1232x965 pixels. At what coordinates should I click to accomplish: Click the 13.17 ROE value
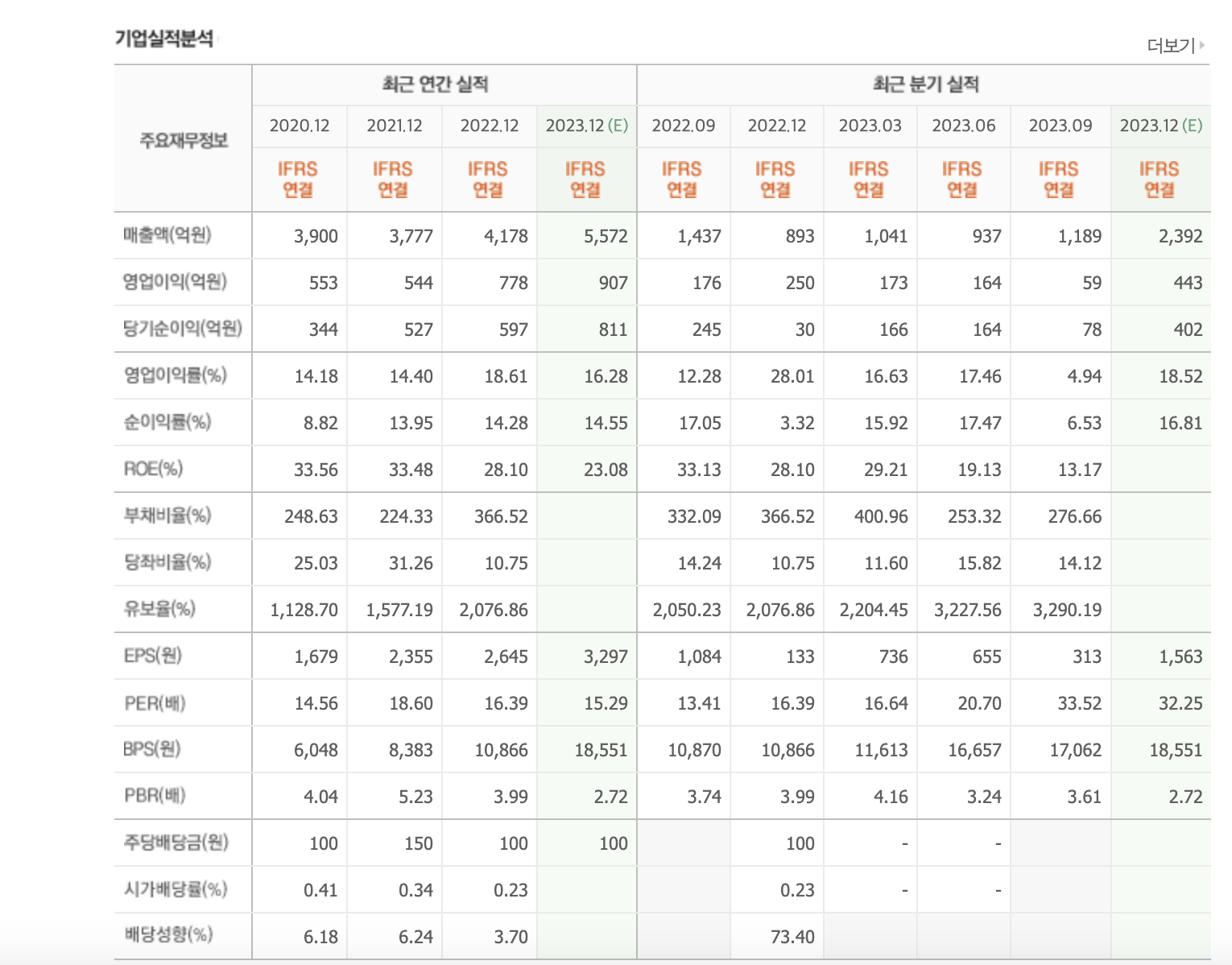click(1080, 470)
